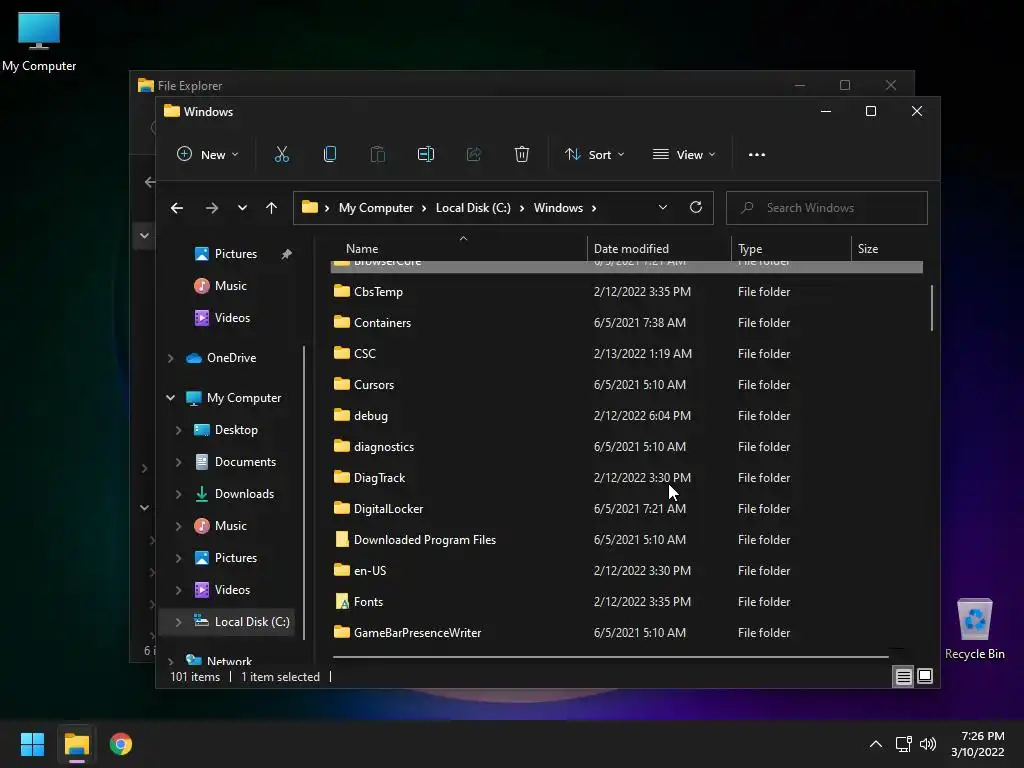Open the Sort dropdown menu

tap(594, 155)
